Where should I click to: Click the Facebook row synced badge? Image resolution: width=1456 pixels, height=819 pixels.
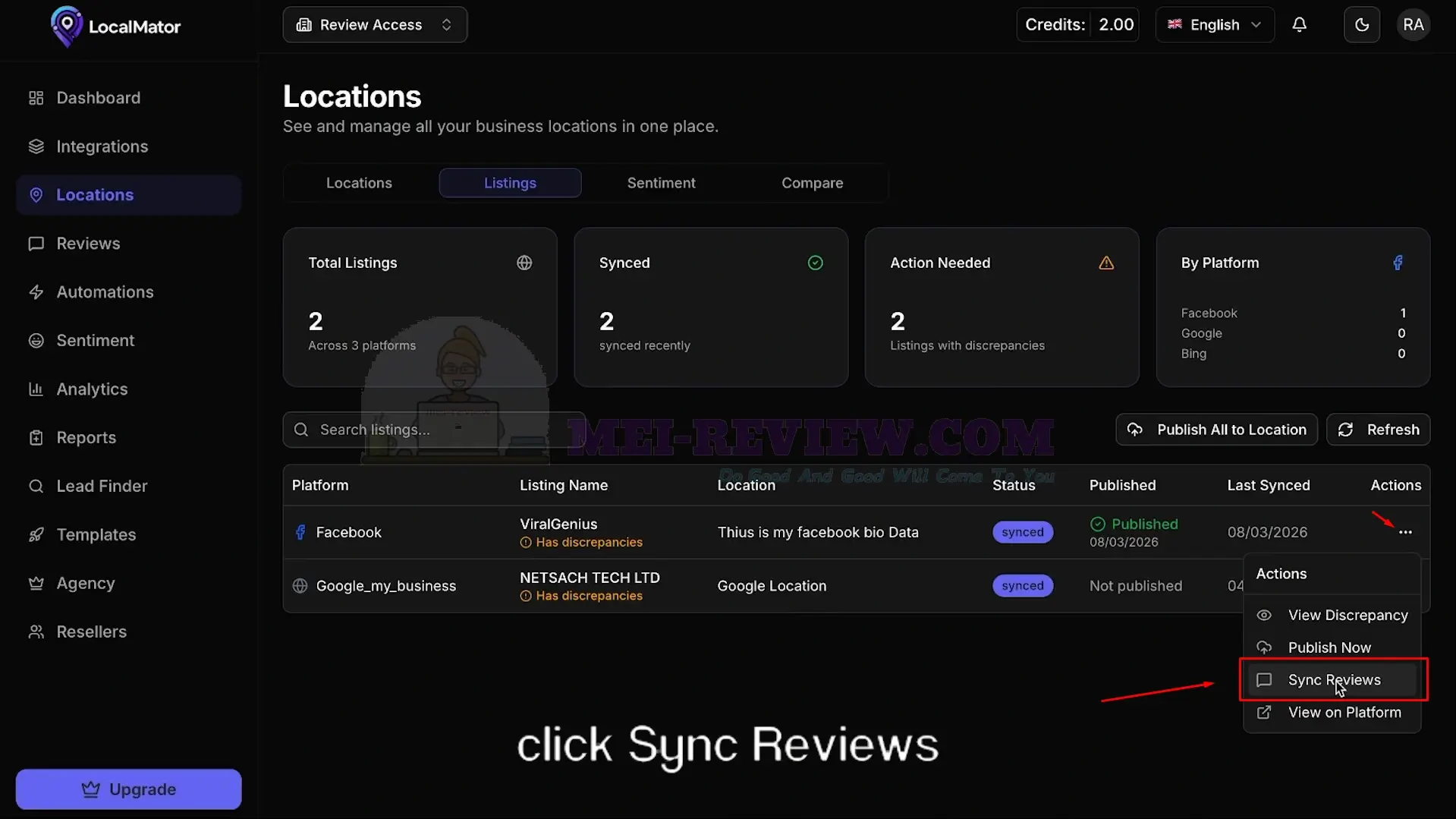[x=1023, y=532]
